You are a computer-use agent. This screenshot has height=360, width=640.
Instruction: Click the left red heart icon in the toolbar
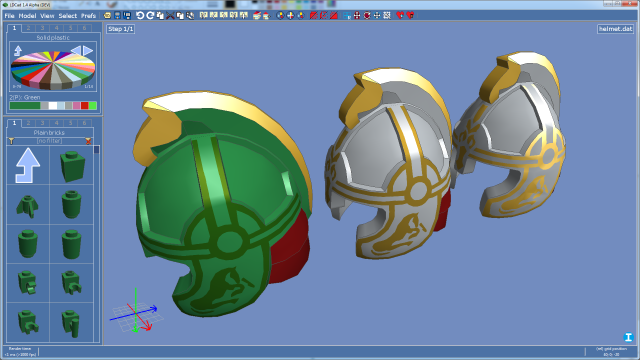[400, 16]
